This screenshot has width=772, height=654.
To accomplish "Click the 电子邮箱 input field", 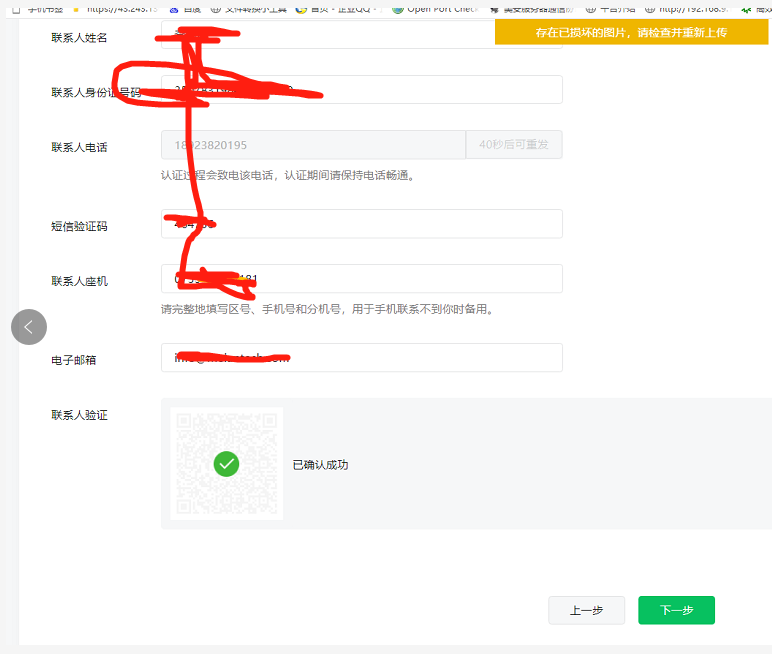I will (x=362, y=358).
